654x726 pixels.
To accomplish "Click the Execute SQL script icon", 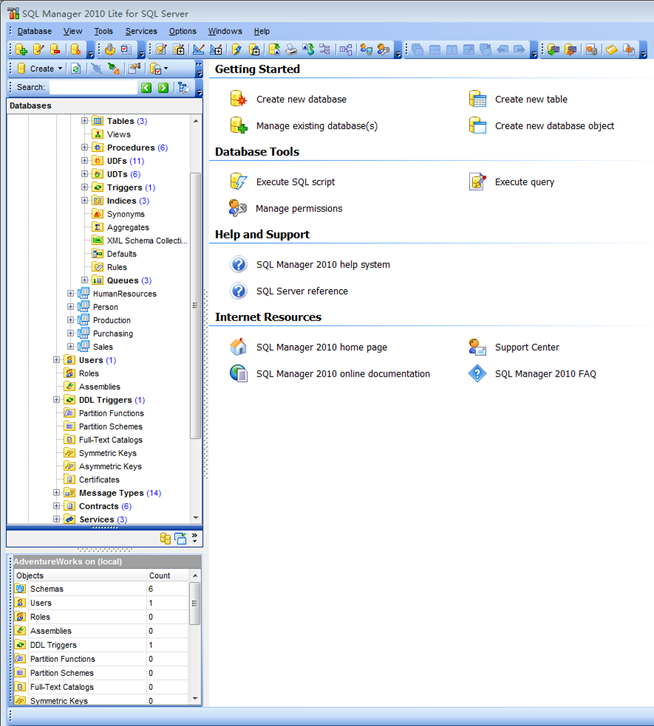I will [239, 182].
